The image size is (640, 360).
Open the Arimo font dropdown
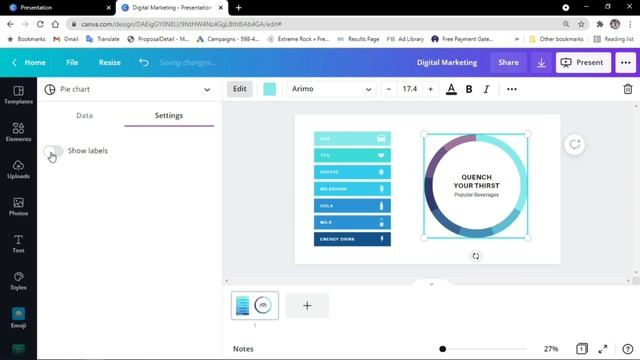point(331,89)
